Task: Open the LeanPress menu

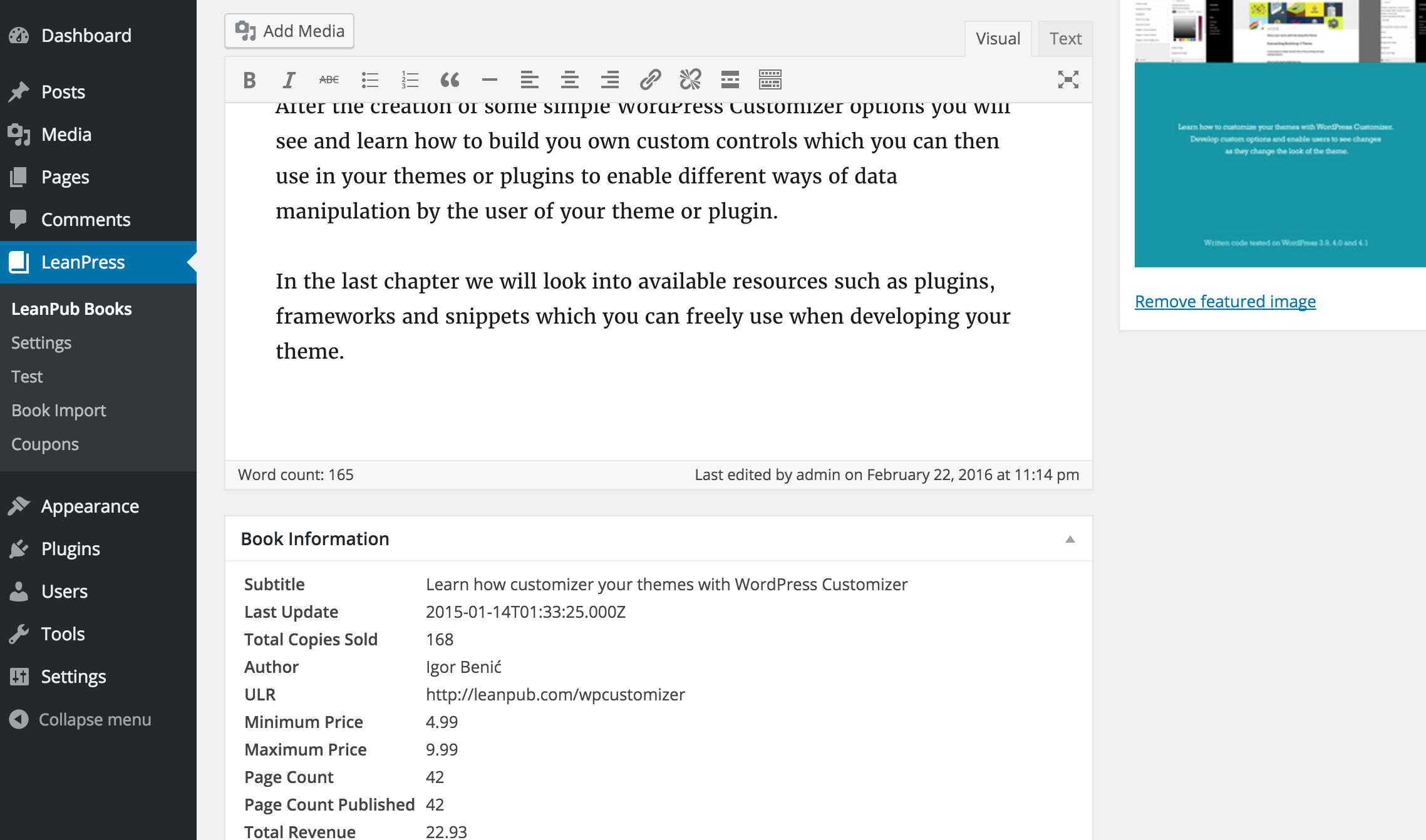Action: [98, 262]
